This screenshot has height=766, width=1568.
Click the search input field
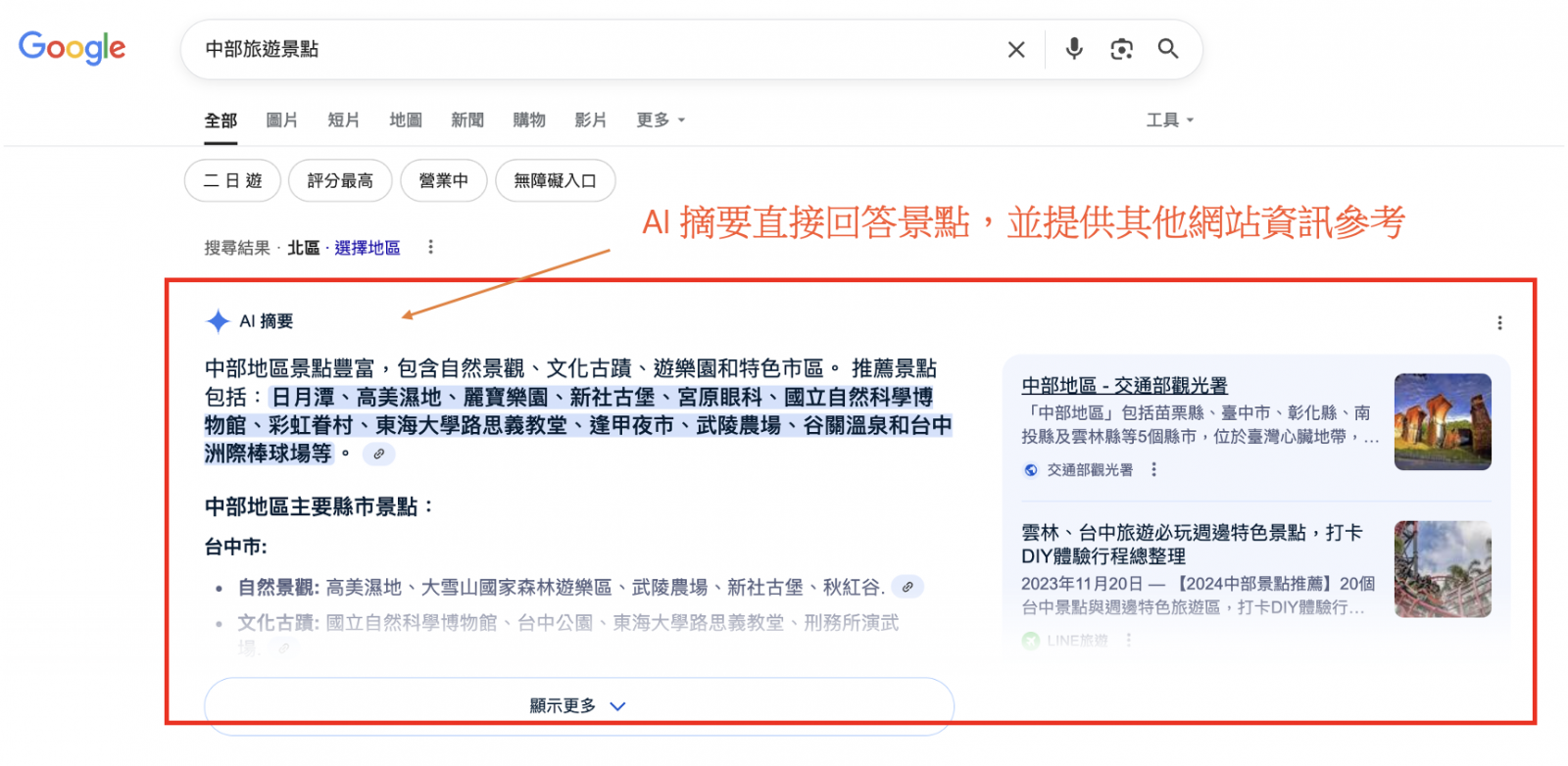click(x=588, y=49)
